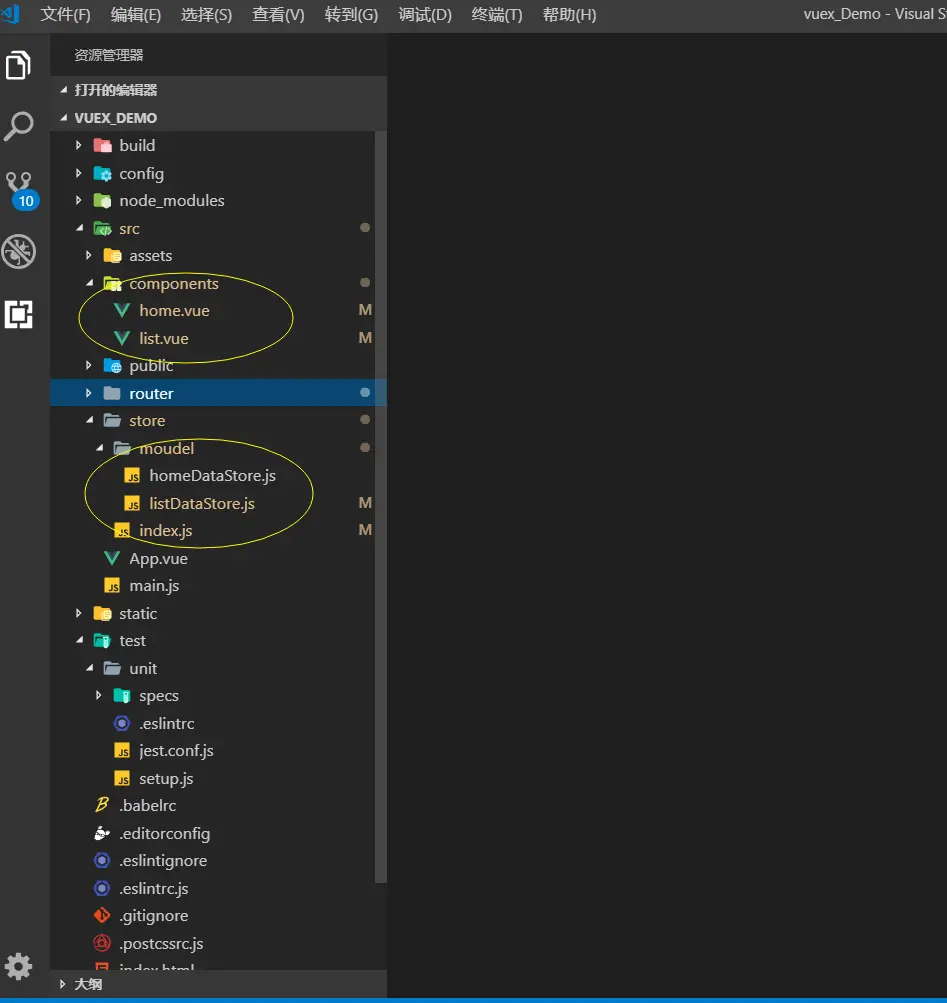This screenshot has height=1003, width=947.
Task: Click the JS icon beside setup.js
Action: 122,778
